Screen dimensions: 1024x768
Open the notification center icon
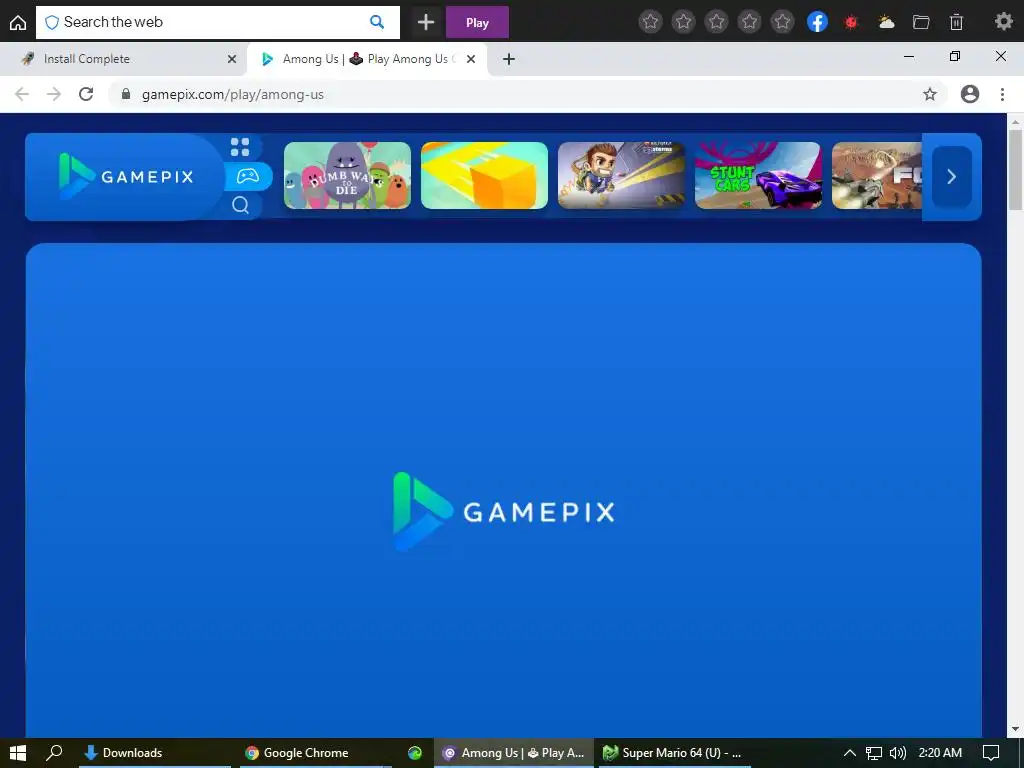pyautogui.click(x=991, y=753)
